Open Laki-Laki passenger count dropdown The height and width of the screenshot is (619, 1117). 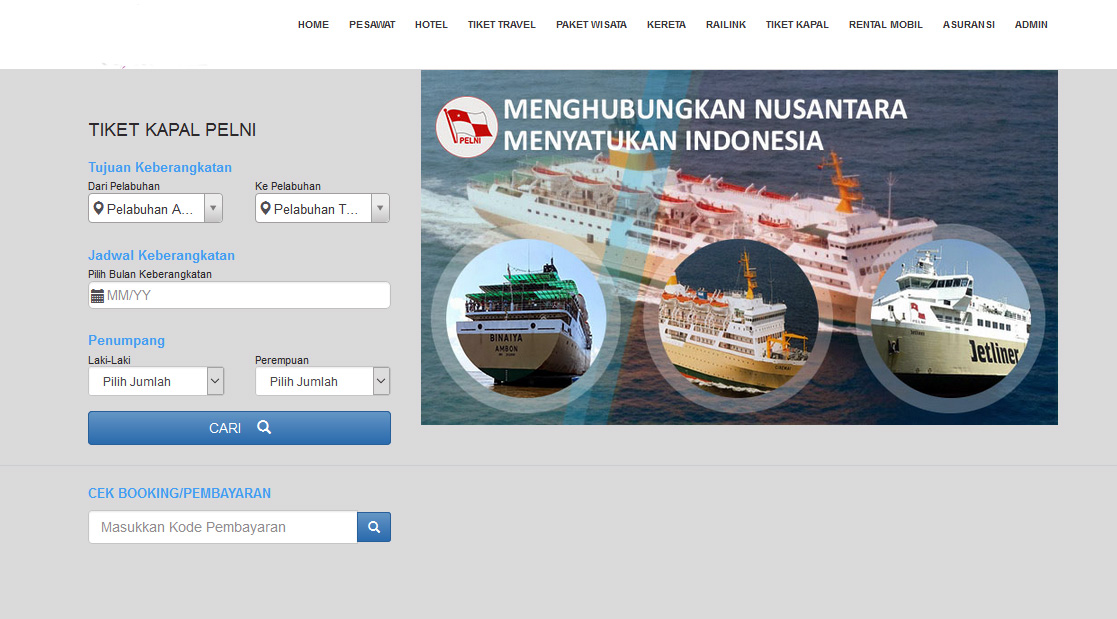tap(156, 381)
